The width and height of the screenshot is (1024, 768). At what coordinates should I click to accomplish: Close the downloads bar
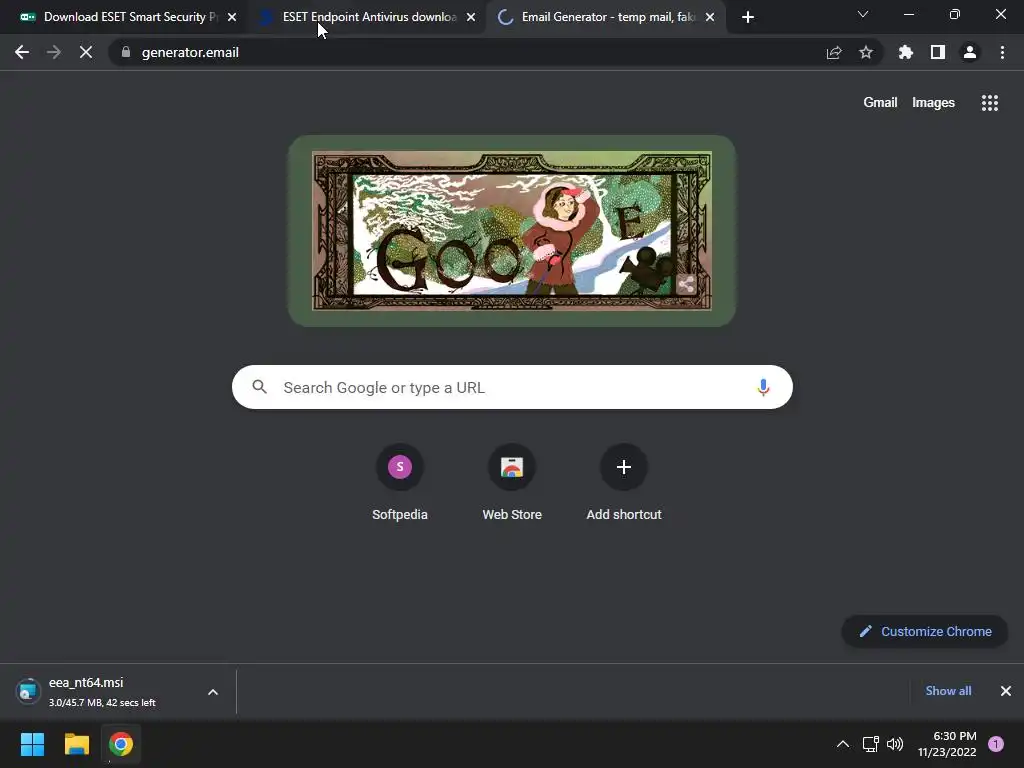pyautogui.click(x=1006, y=691)
